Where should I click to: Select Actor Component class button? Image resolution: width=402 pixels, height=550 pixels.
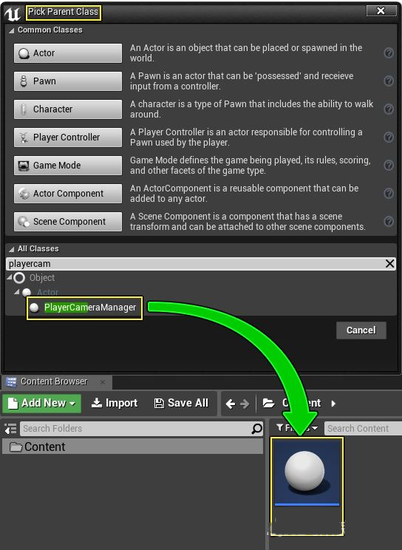pyautogui.click(x=68, y=194)
